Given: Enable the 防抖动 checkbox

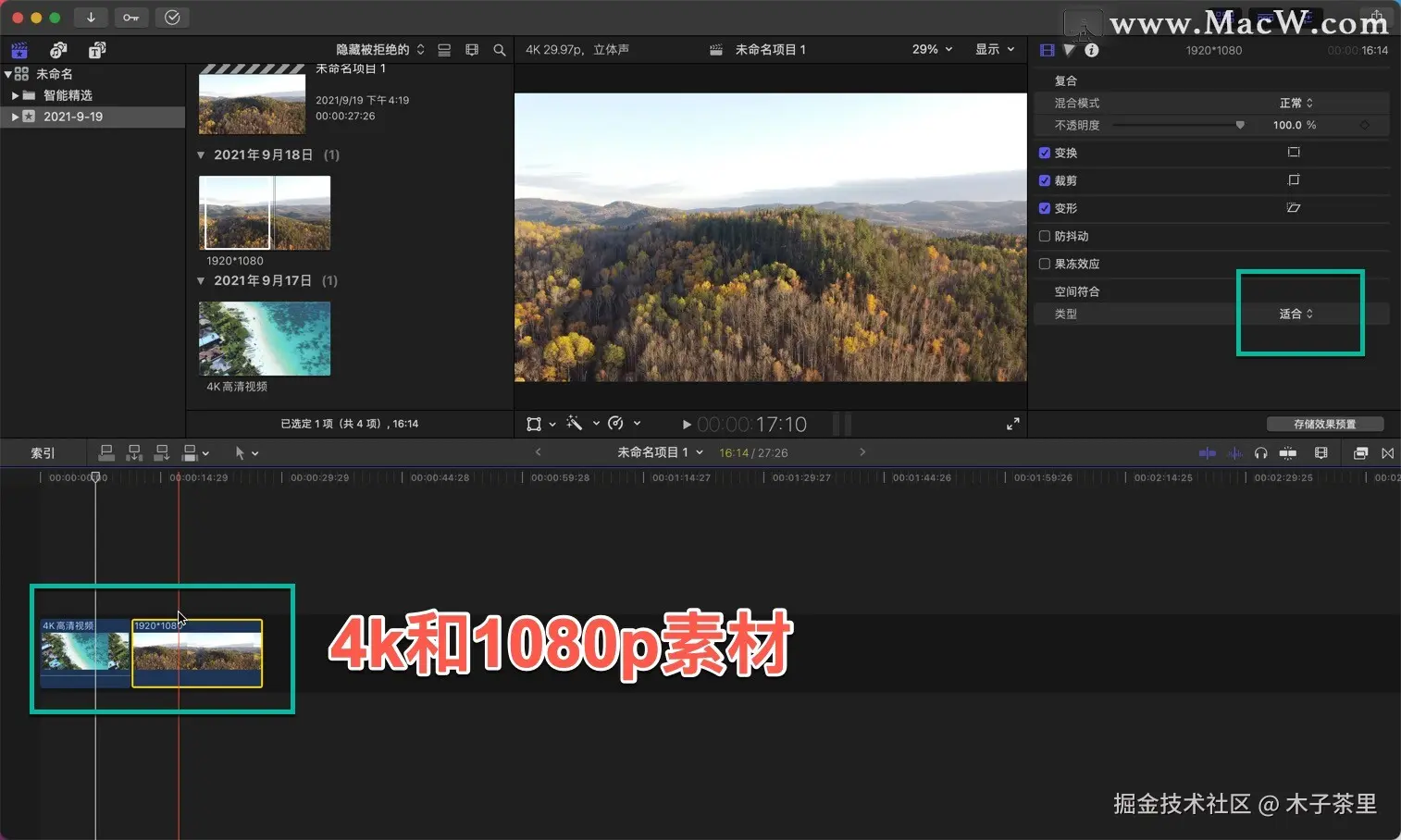Looking at the screenshot, I should point(1044,236).
